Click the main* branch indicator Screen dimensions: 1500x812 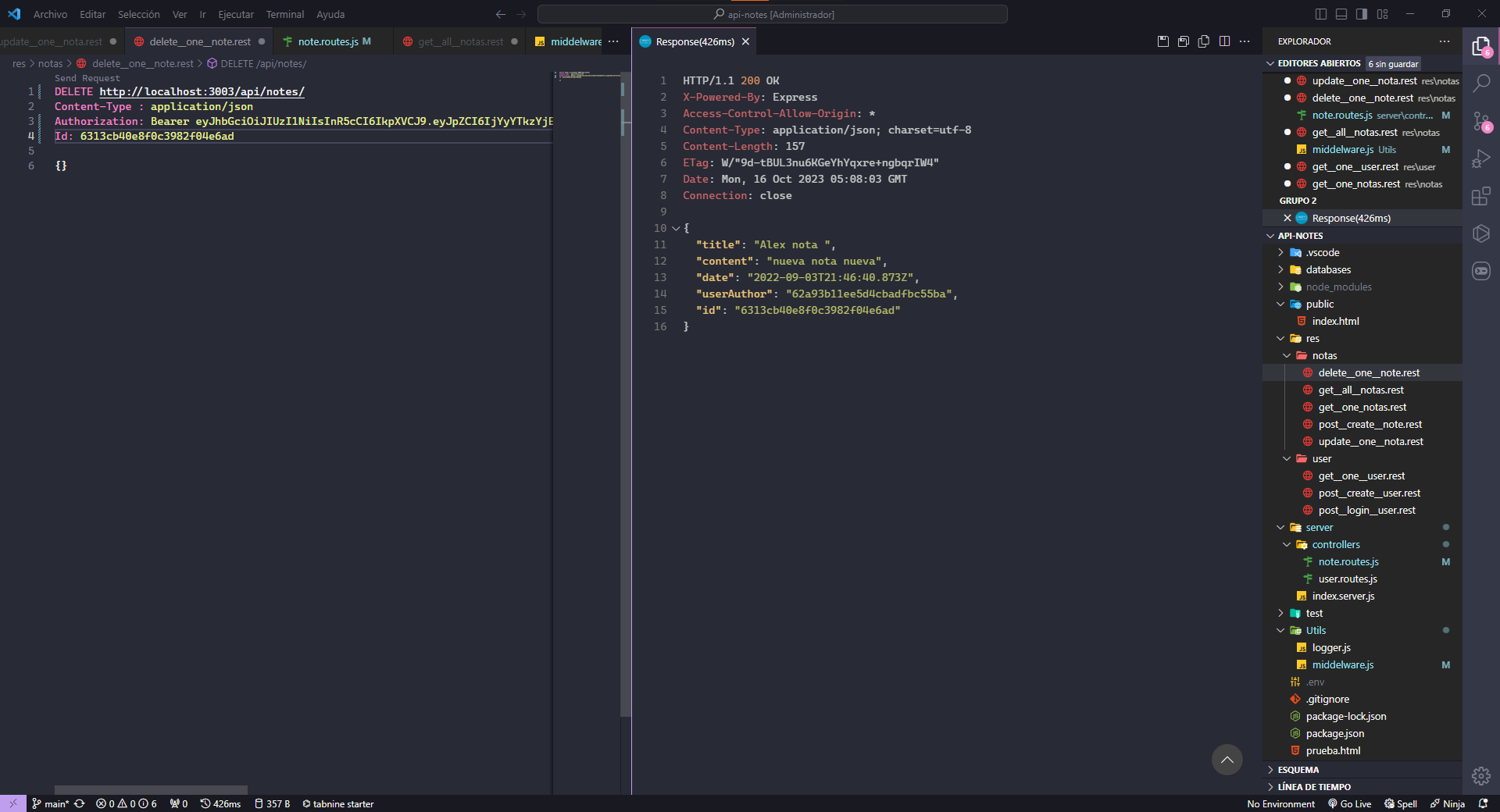point(50,803)
